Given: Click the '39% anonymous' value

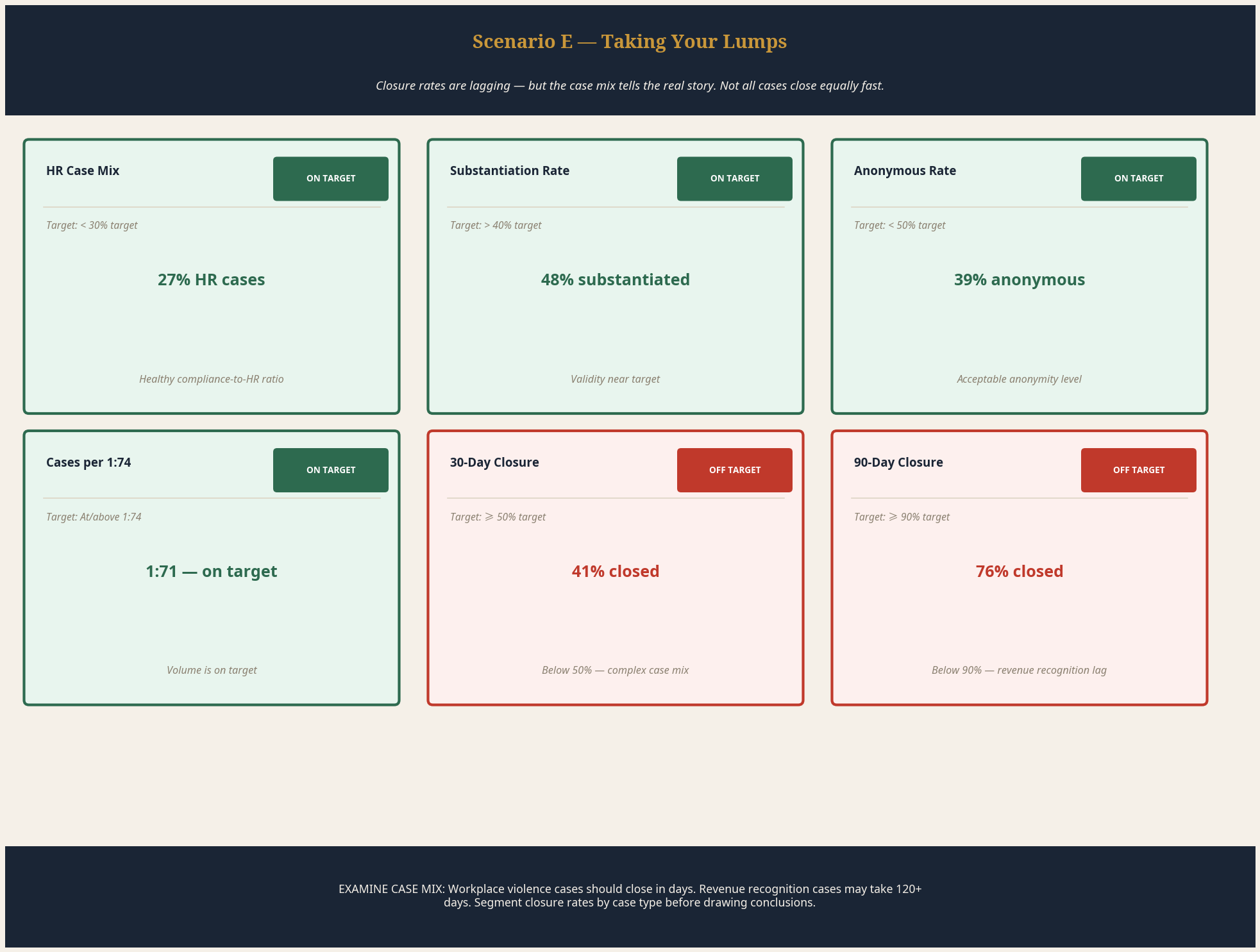Looking at the screenshot, I should click(1020, 280).
